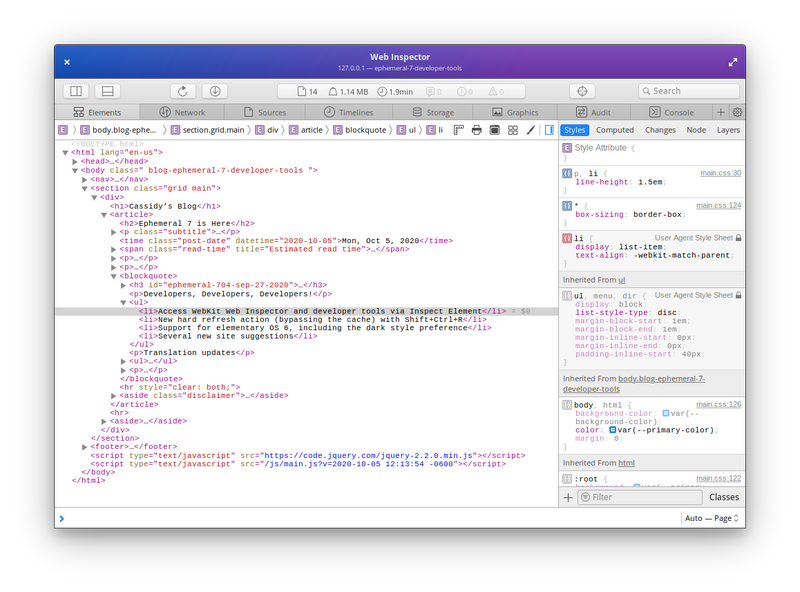Reload the inspected page
This screenshot has width=800, height=592.
(x=183, y=91)
